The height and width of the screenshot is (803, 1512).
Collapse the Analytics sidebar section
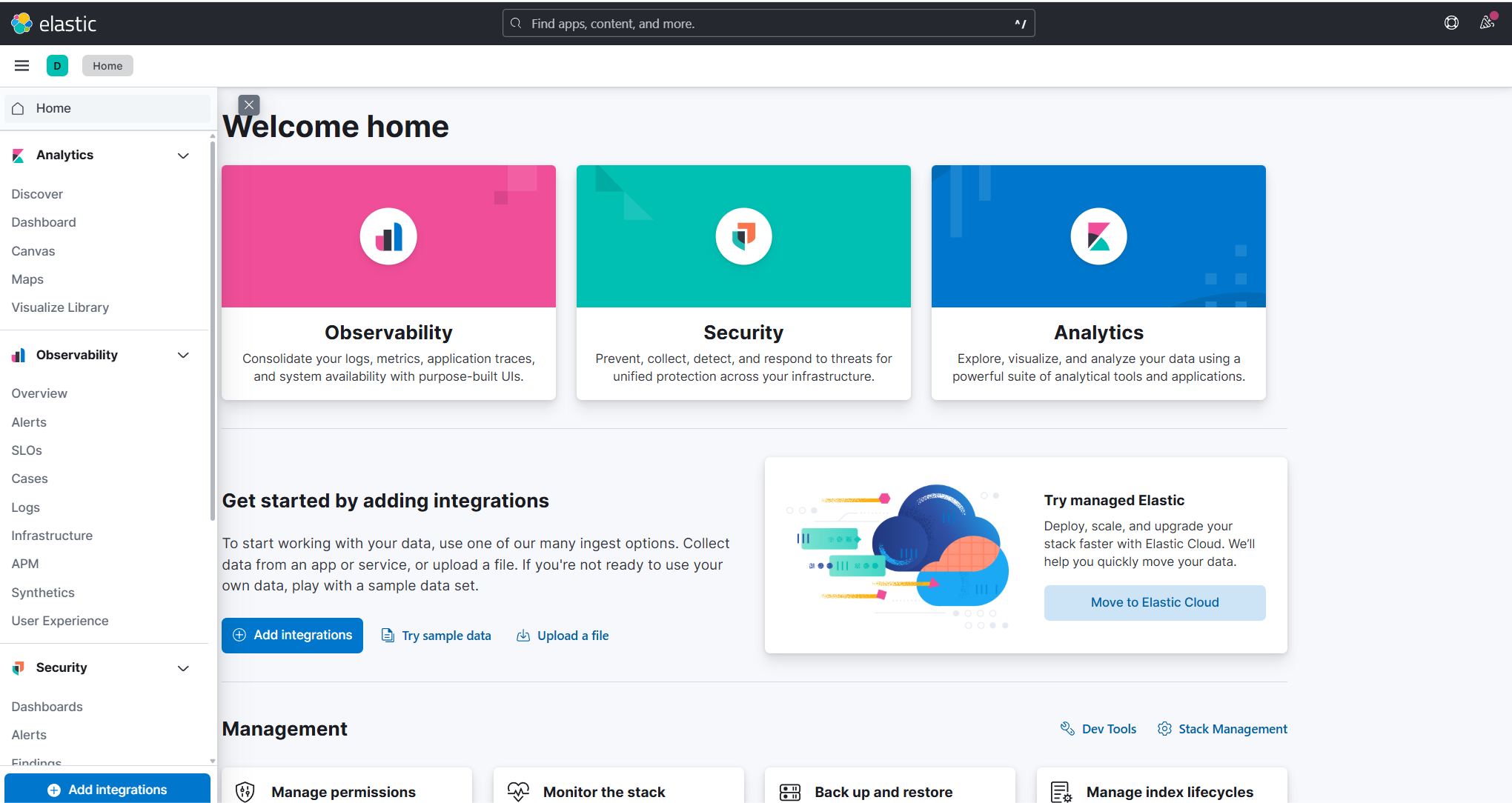(183, 156)
